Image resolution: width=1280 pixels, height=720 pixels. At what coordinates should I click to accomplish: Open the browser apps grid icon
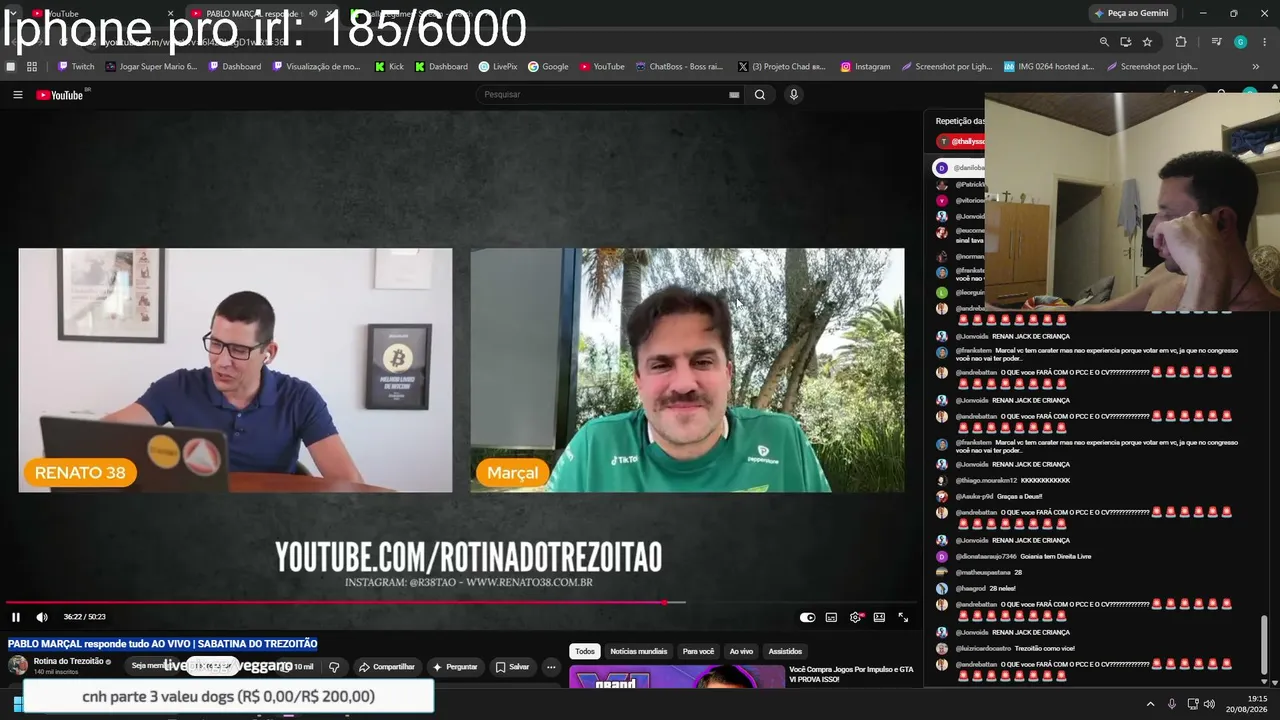32,67
